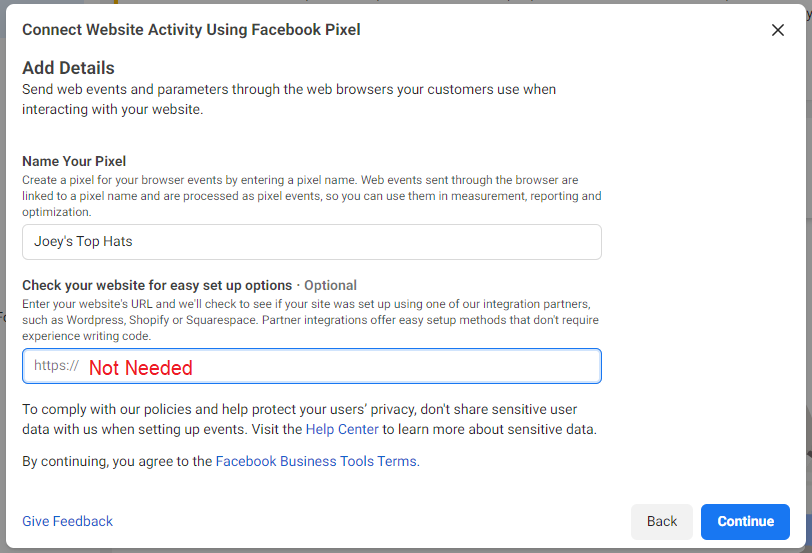812x553 pixels.
Task: Click the integration partners description paragraph
Action: (x=311, y=319)
